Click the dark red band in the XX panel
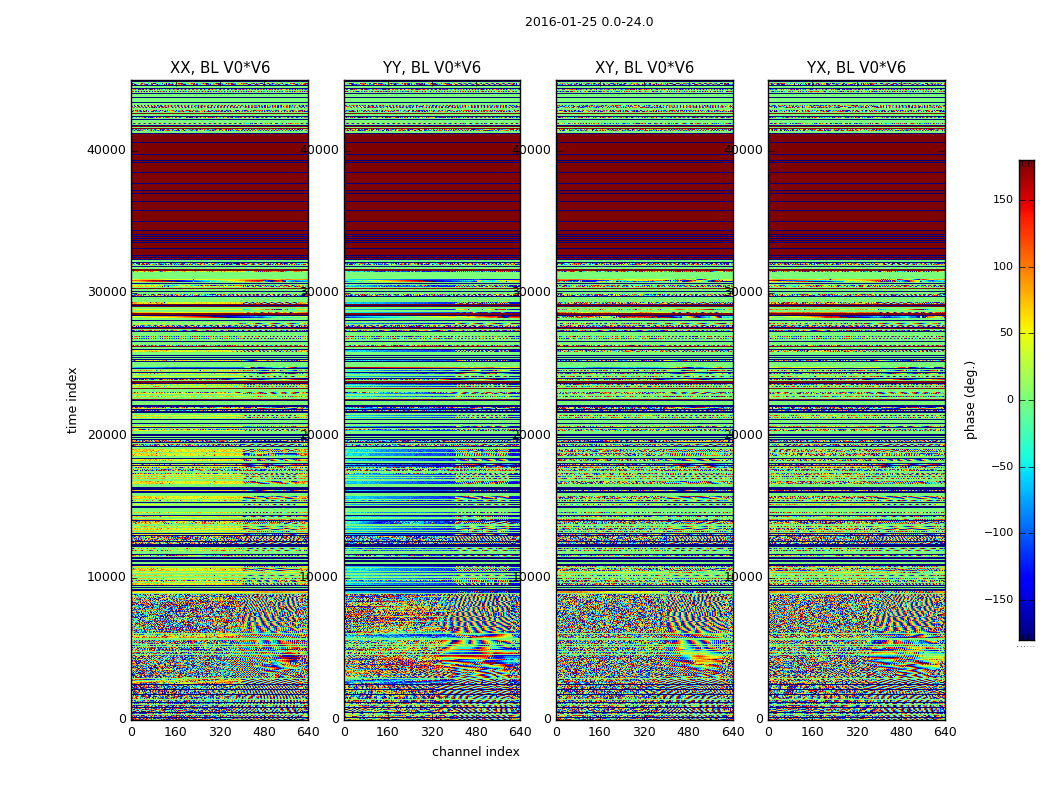Image resolution: width=1050 pixels, height=800 pixels. pyautogui.click(x=220, y=196)
